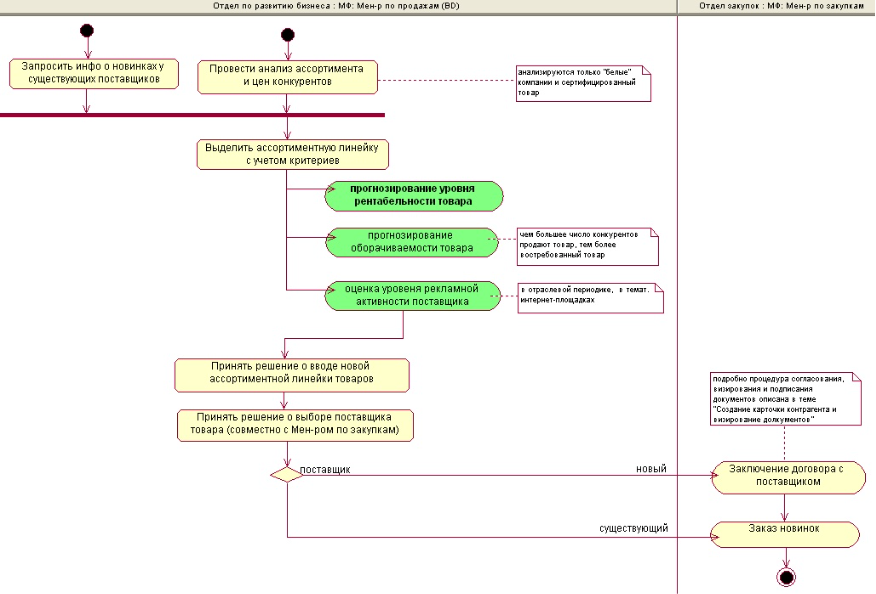This screenshot has height=594, width=876.
Task: Click the "Отдел закупок" swimlane header
Action: pyautogui.click(x=777, y=6)
